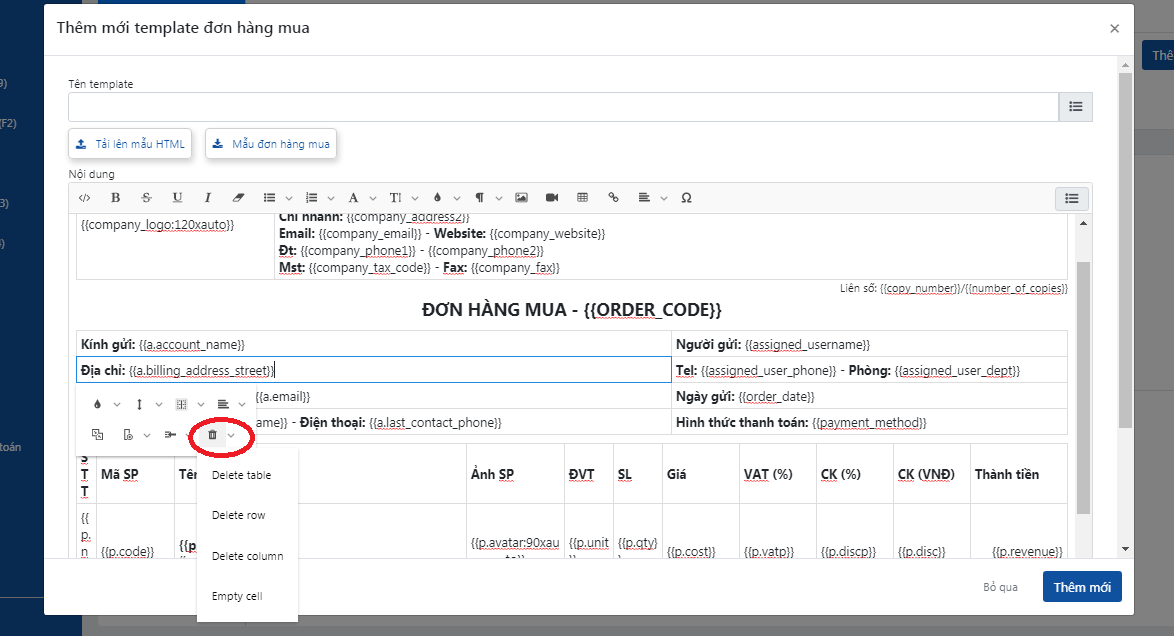Open the special characters Omega icon

click(x=686, y=198)
